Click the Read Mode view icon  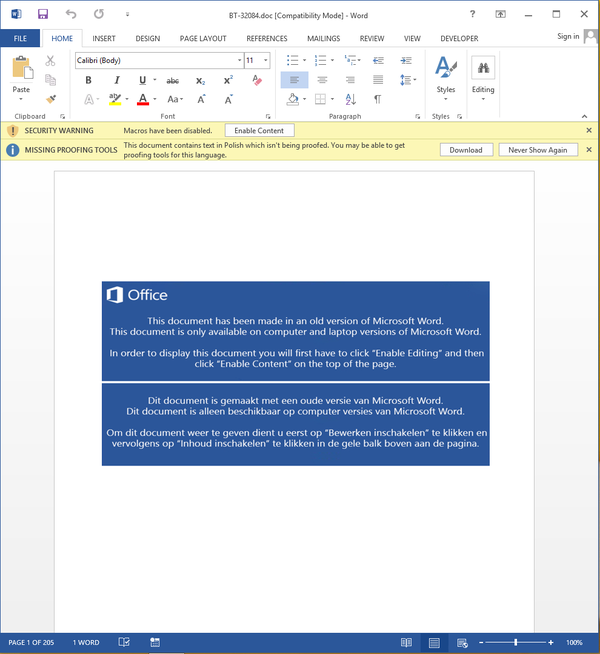pyautogui.click(x=406, y=642)
